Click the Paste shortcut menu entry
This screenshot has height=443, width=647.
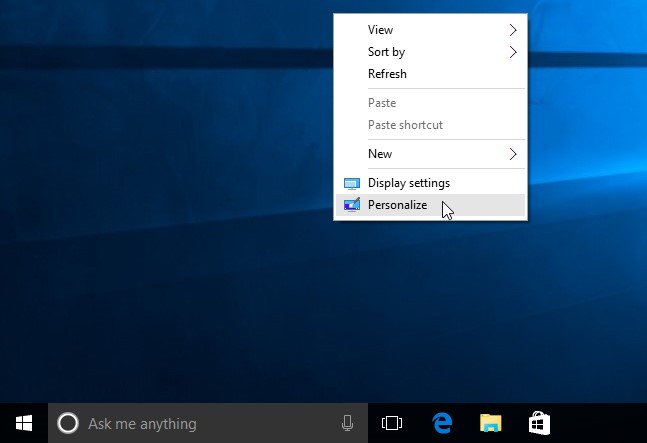405,125
